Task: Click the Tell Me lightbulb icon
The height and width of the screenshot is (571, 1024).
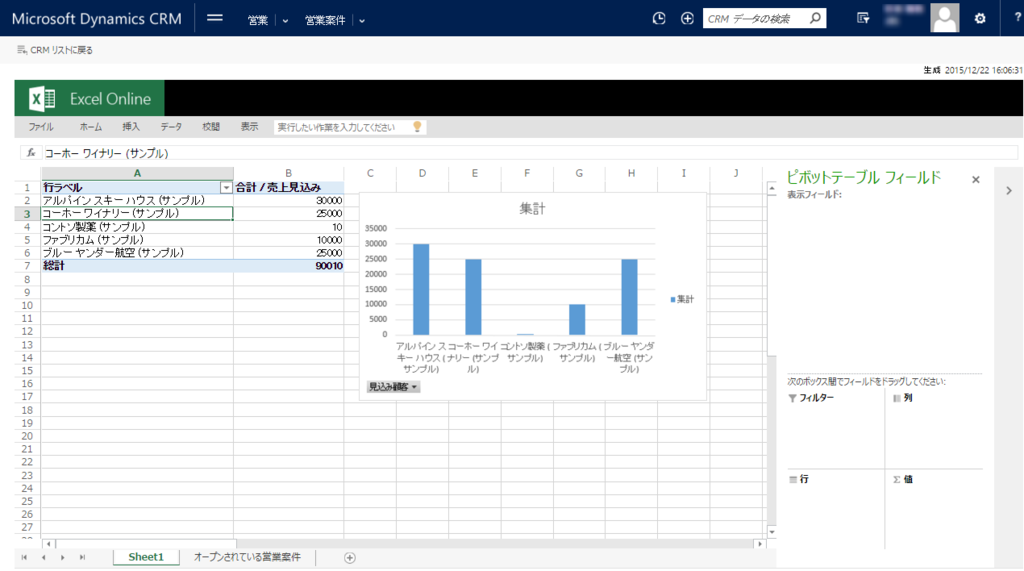Action: (x=417, y=127)
